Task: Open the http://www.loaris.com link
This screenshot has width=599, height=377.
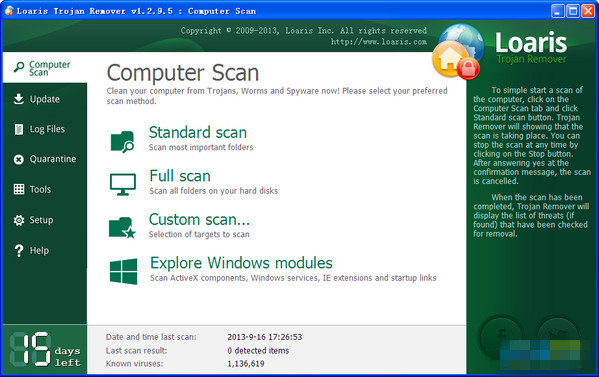Action: tap(379, 42)
